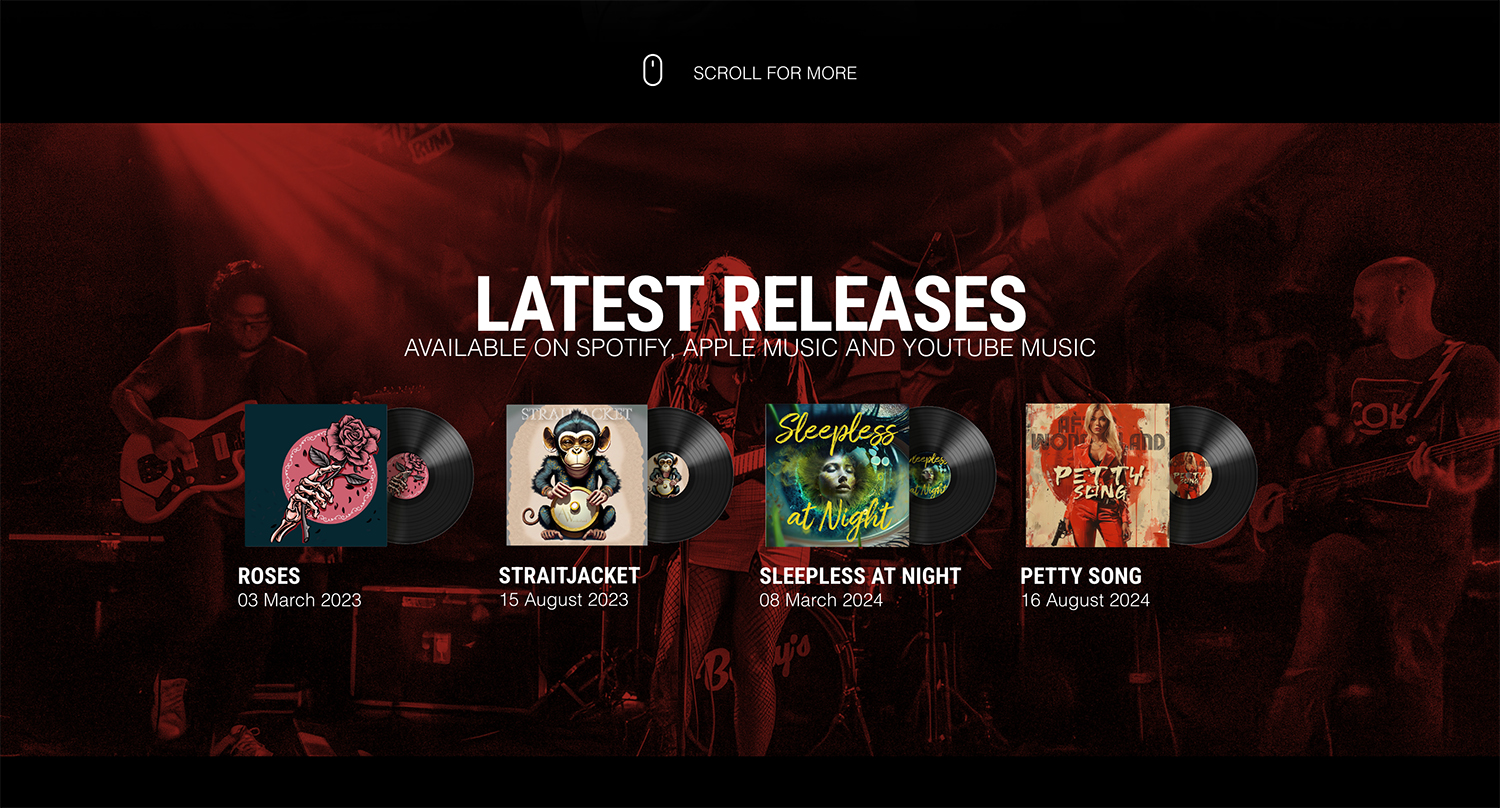
Task: Select the STRAITJACKET release title
Action: (569, 576)
